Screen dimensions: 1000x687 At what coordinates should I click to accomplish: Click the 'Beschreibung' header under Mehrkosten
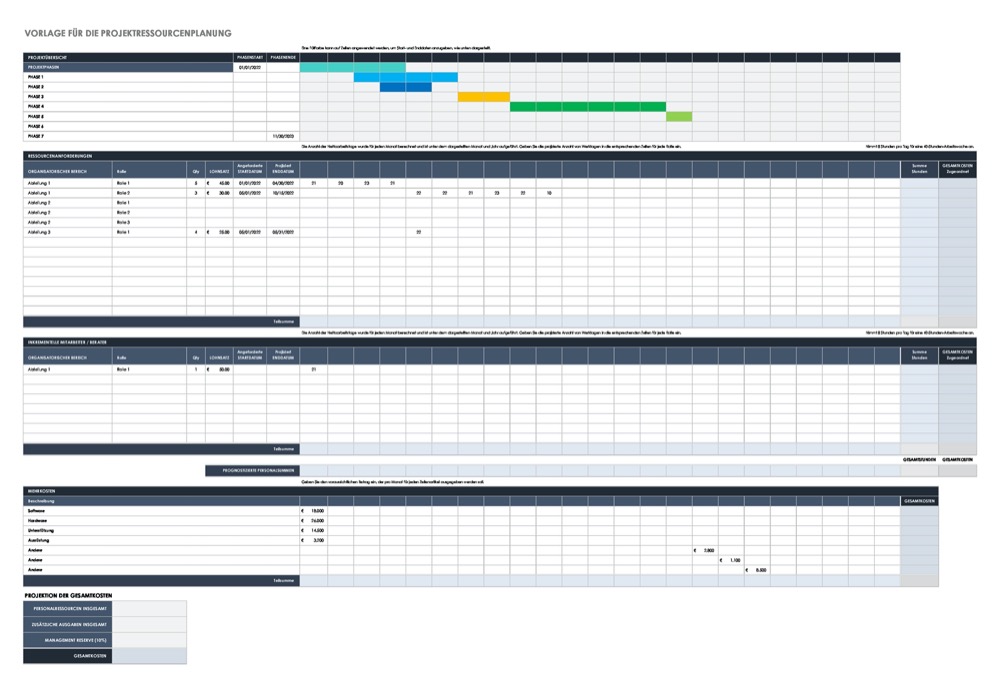tap(161, 501)
